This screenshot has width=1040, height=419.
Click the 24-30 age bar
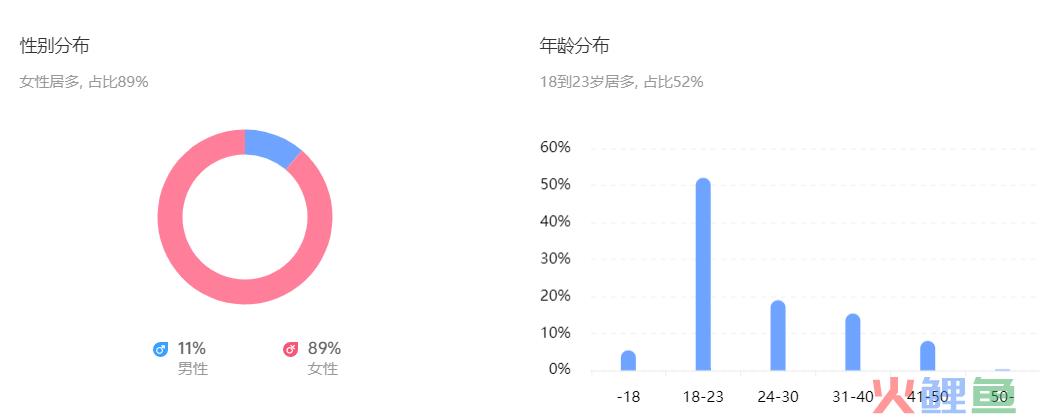778,335
